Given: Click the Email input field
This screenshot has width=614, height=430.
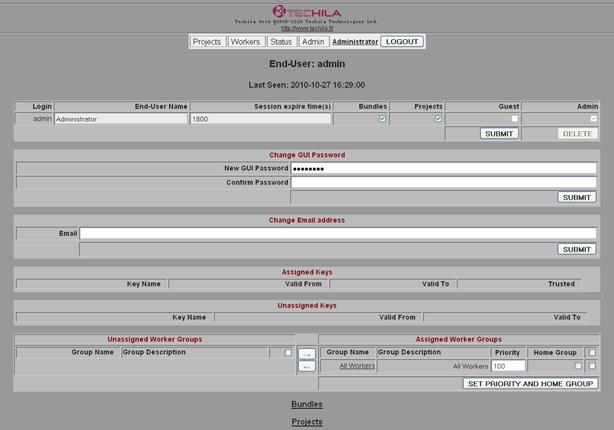Looking at the screenshot, I should 338,233.
